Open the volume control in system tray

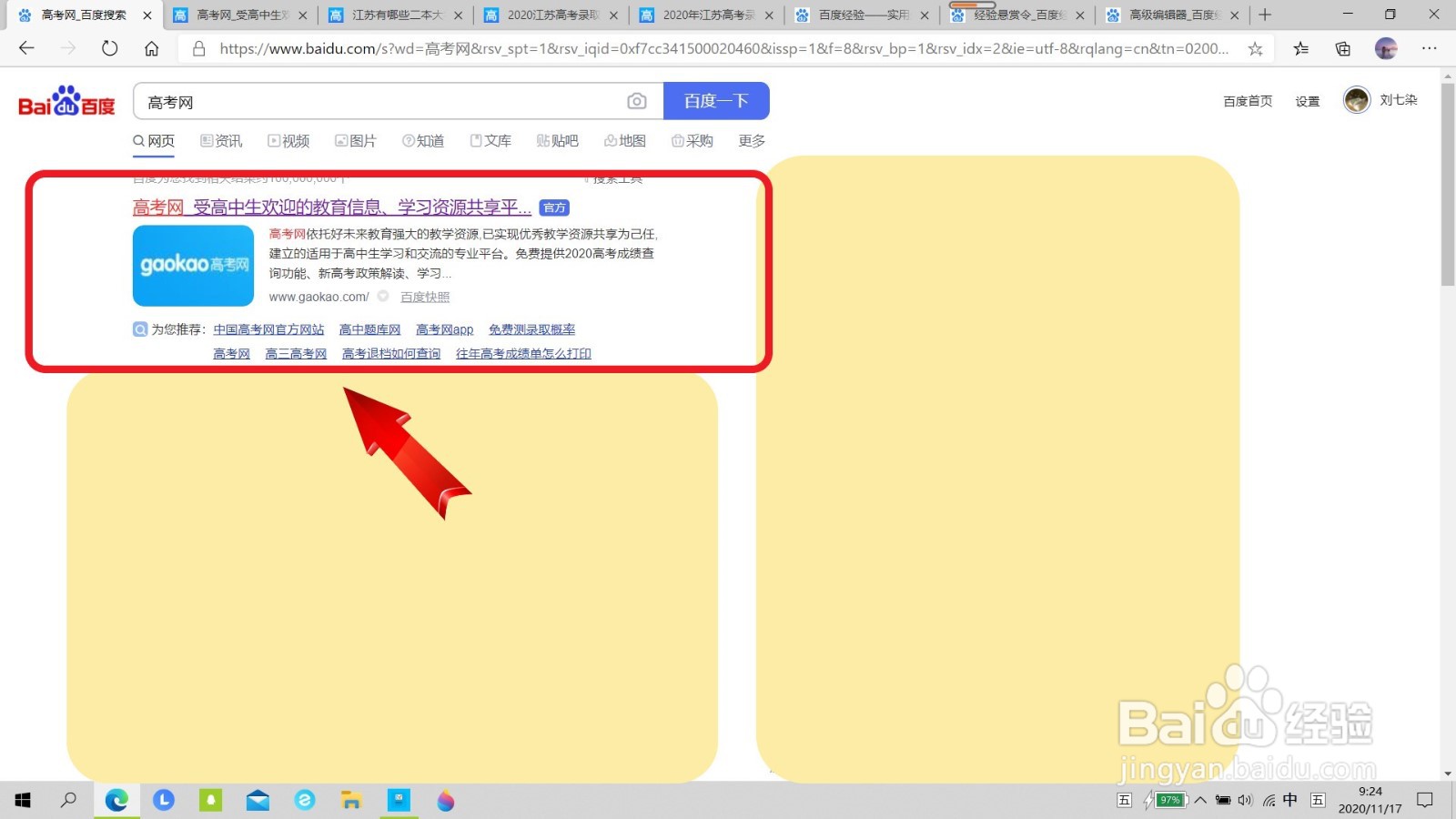pyautogui.click(x=1246, y=801)
